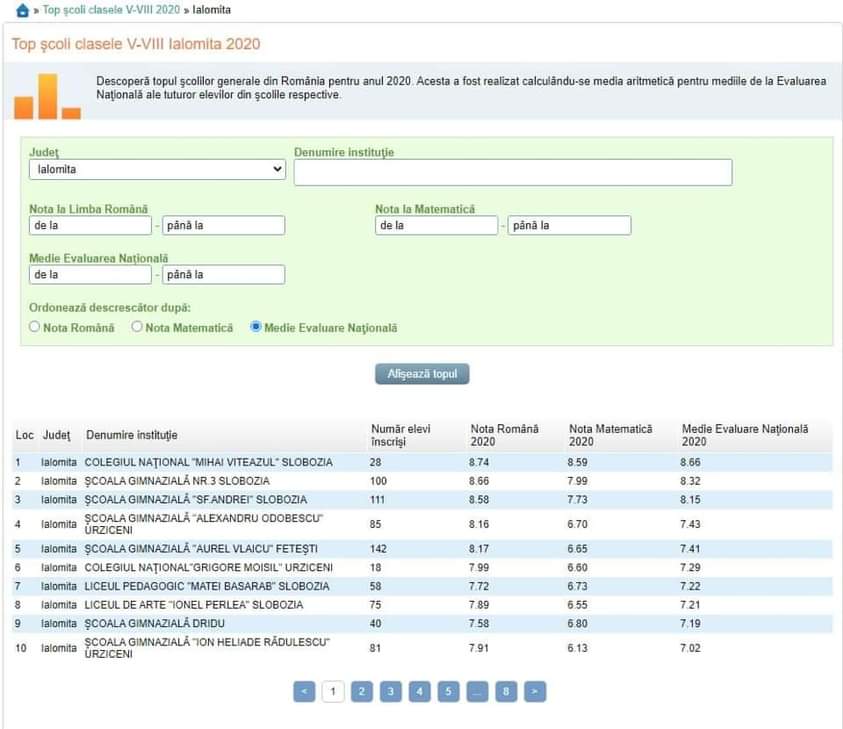
Task: Click the orange bar chart icon
Action: pyautogui.click(x=47, y=97)
